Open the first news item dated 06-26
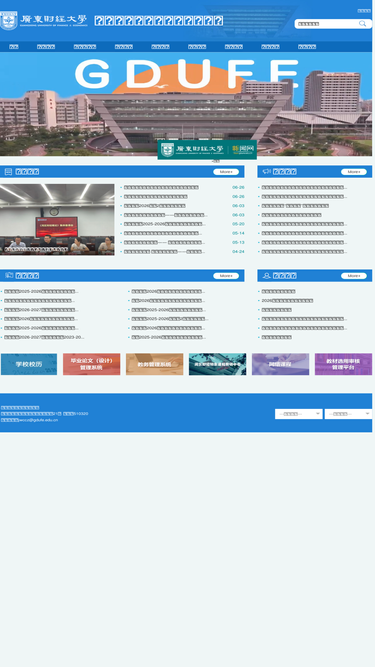 161,187
